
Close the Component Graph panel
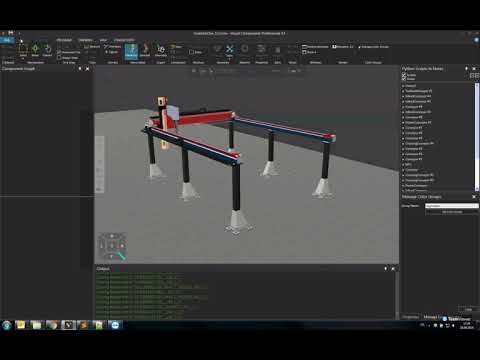tap(87, 69)
